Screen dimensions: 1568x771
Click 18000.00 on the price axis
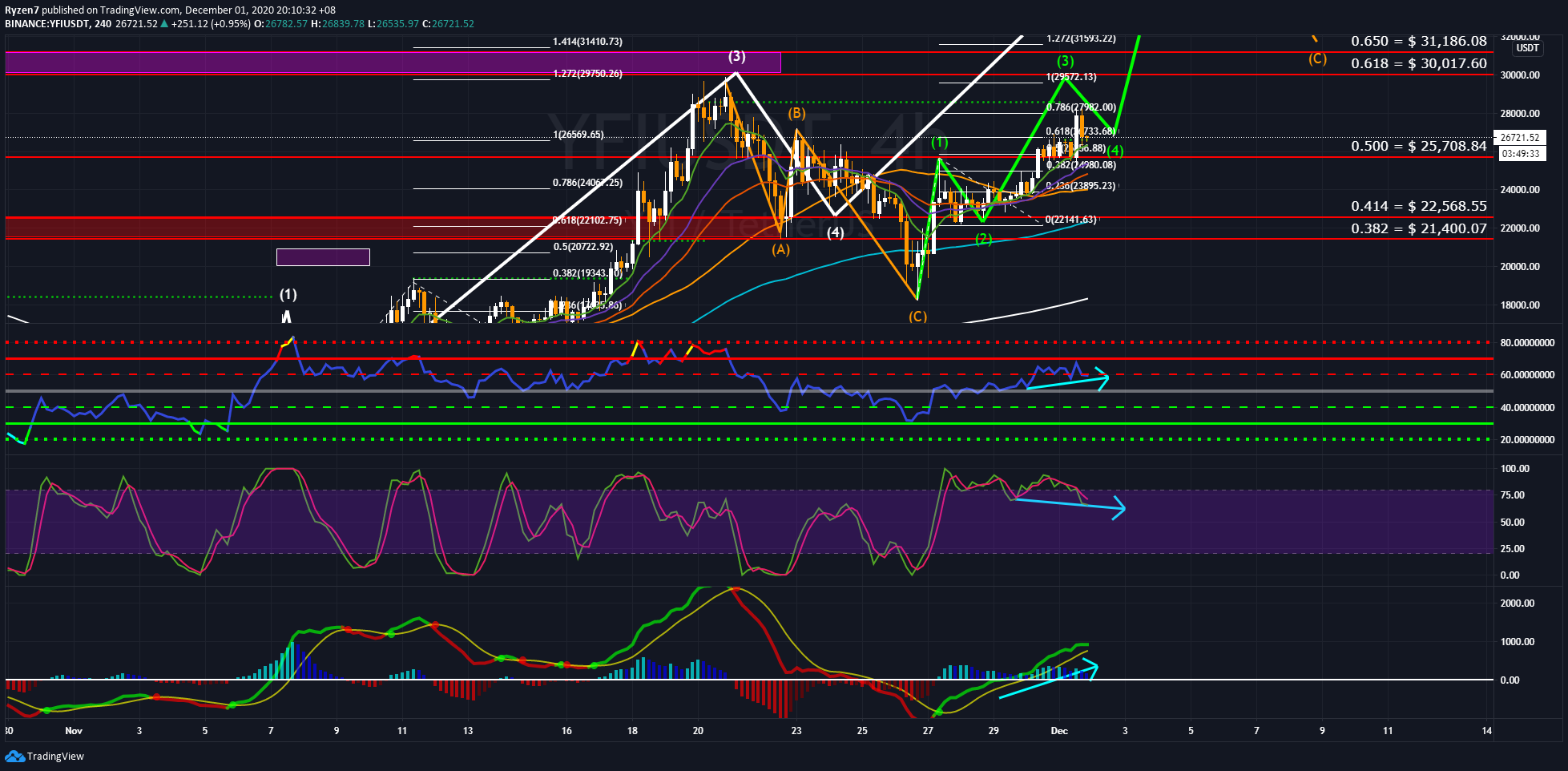coord(1520,305)
